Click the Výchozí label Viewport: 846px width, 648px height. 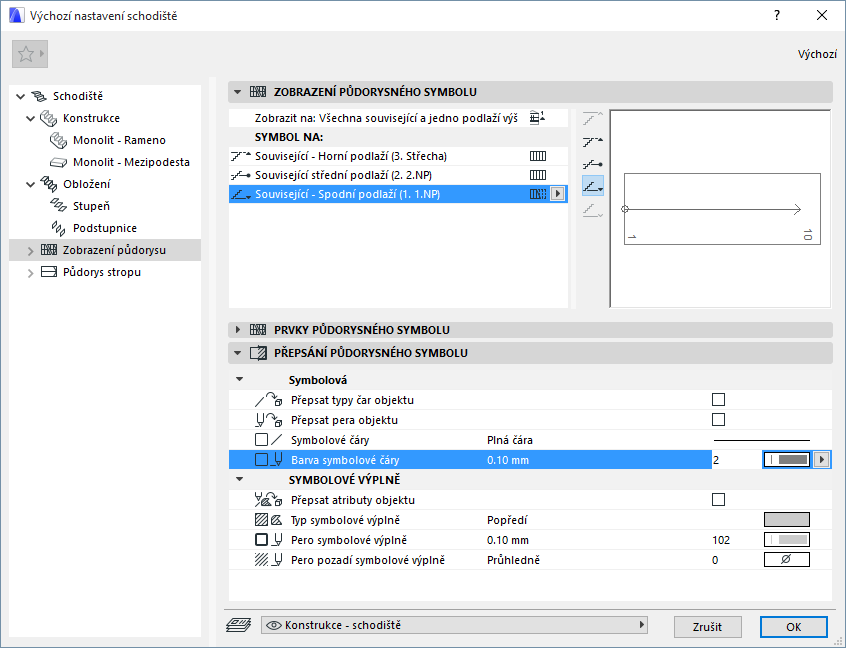(817, 54)
